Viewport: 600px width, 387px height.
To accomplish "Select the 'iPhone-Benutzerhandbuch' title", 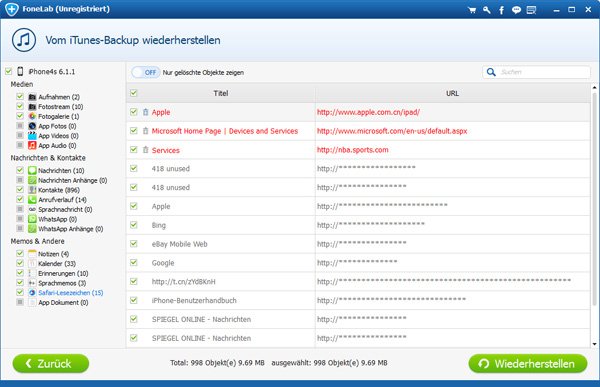I will click(x=194, y=300).
